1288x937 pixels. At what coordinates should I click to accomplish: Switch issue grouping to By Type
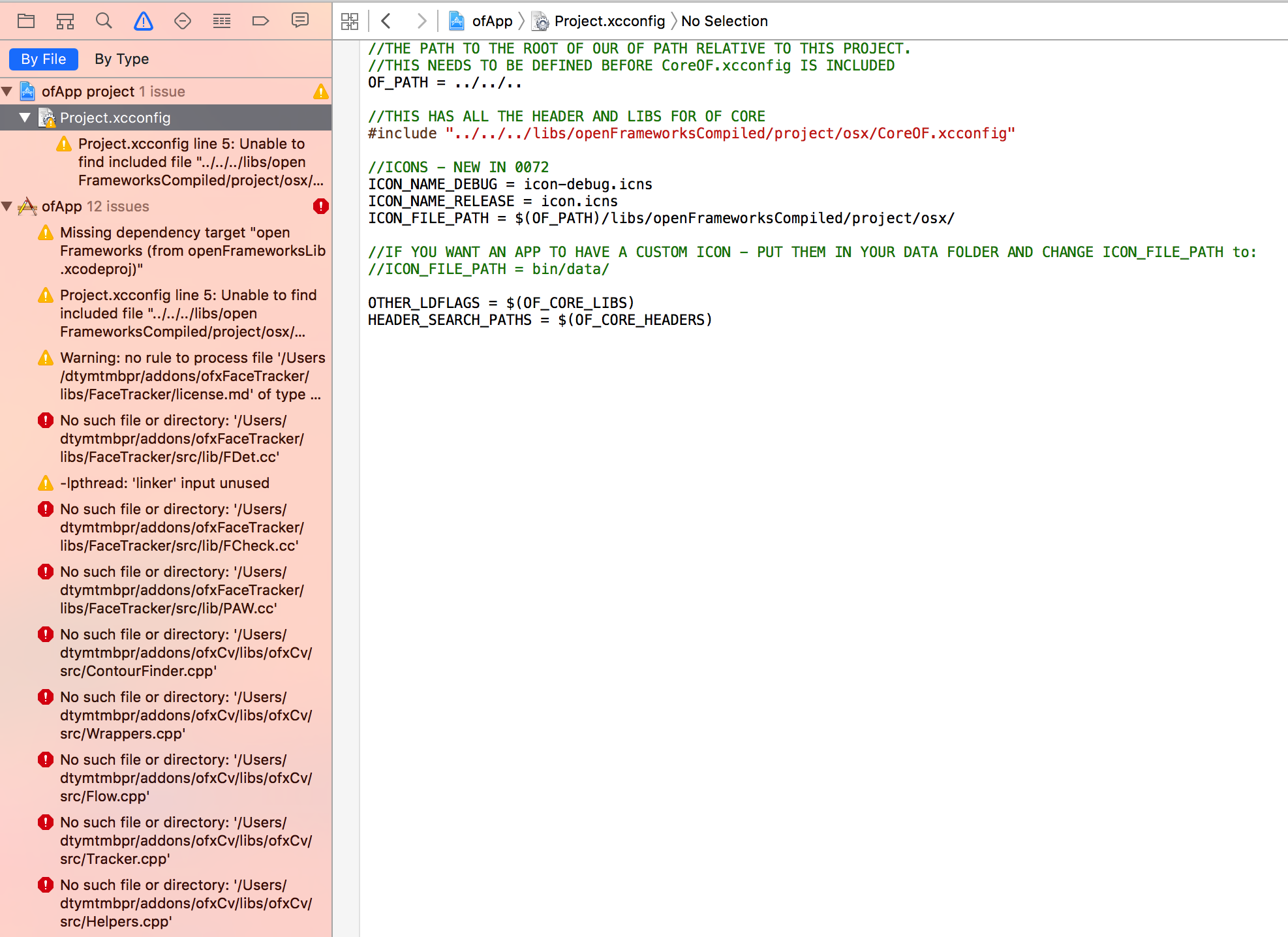coord(122,59)
